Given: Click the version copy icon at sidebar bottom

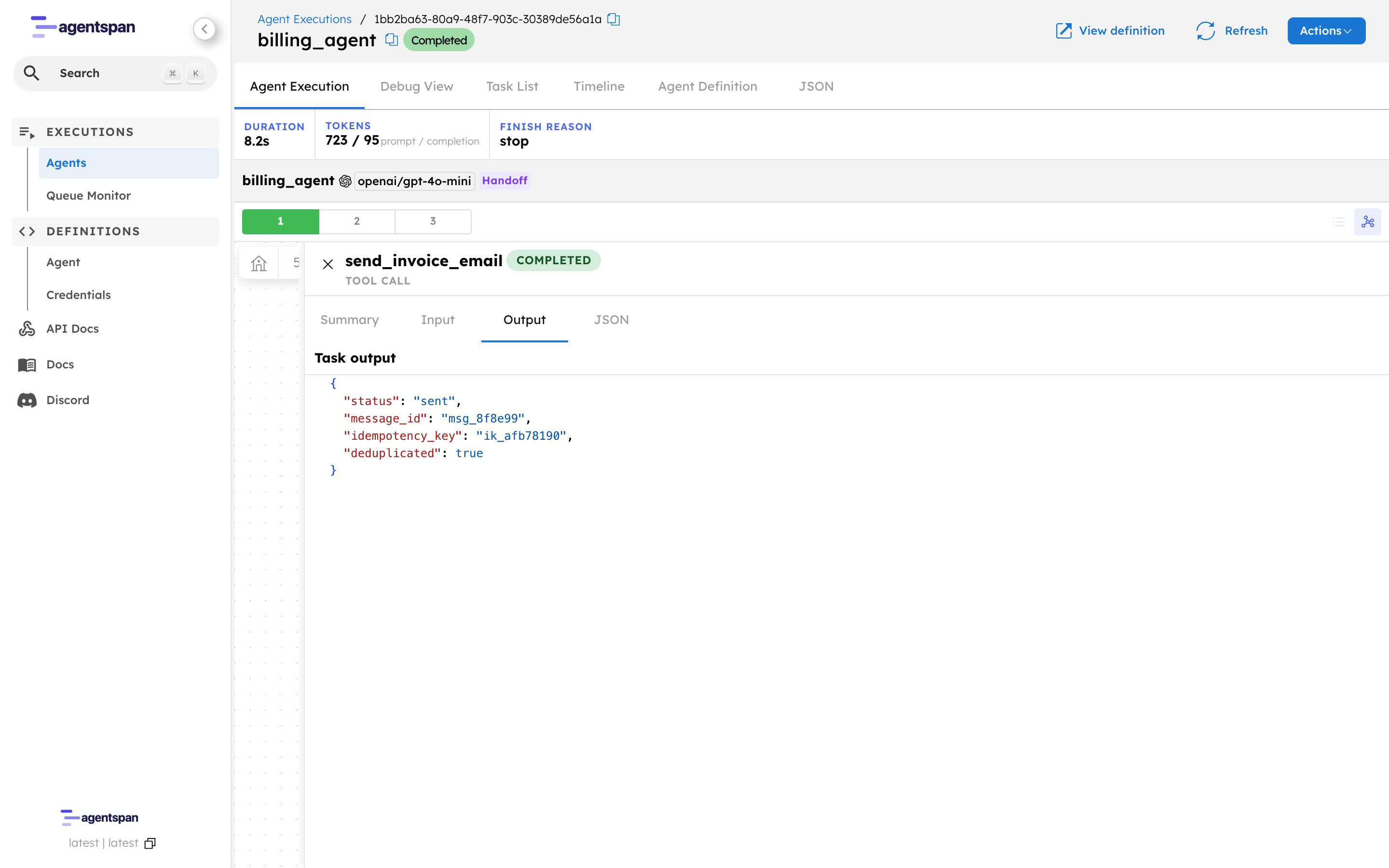Looking at the screenshot, I should 150,843.
